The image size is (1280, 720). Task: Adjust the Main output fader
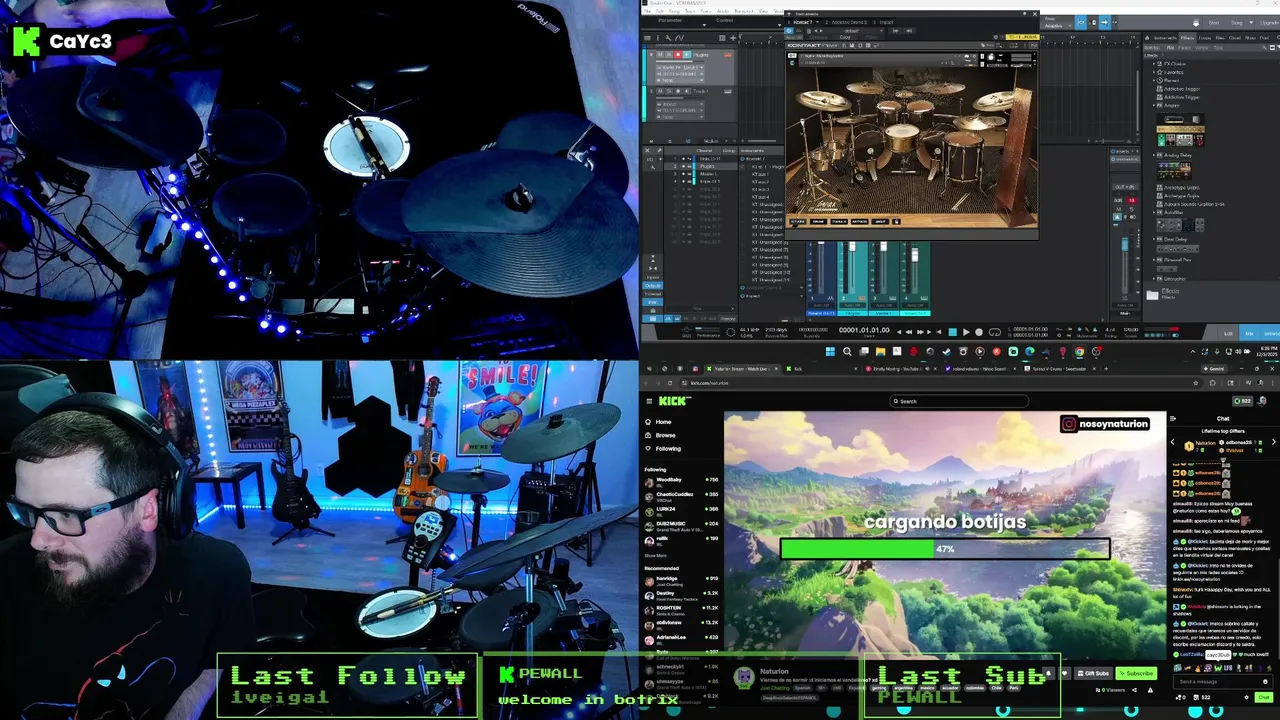[1125, 244]
